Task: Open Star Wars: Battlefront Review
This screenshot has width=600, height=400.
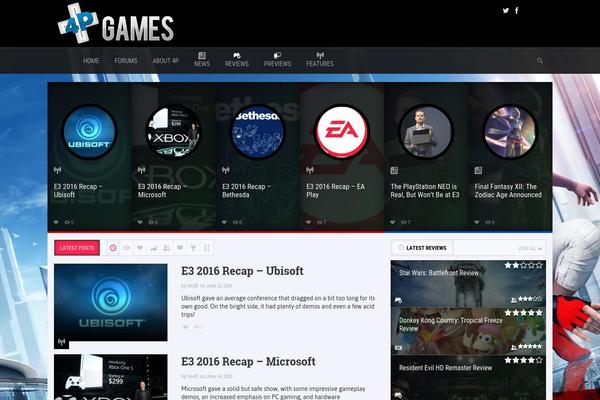Action: point(439,273)
